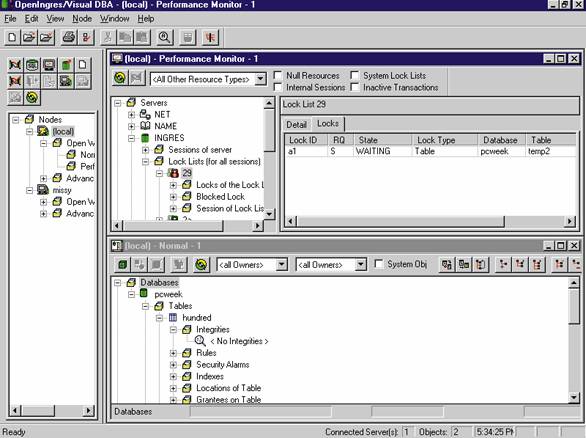Click the monitor icon in Nodes panel toolbar
586x438 pixels.
[49, 65]
